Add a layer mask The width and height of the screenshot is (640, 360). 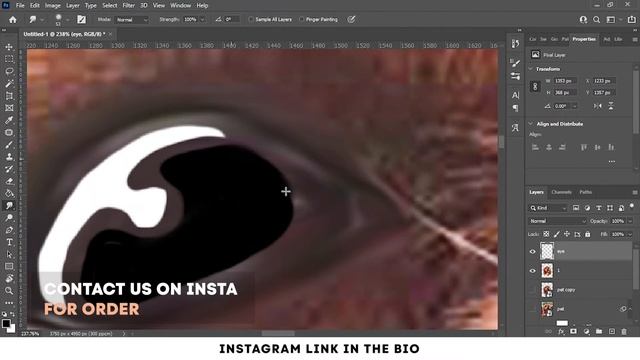coord(573,331)
